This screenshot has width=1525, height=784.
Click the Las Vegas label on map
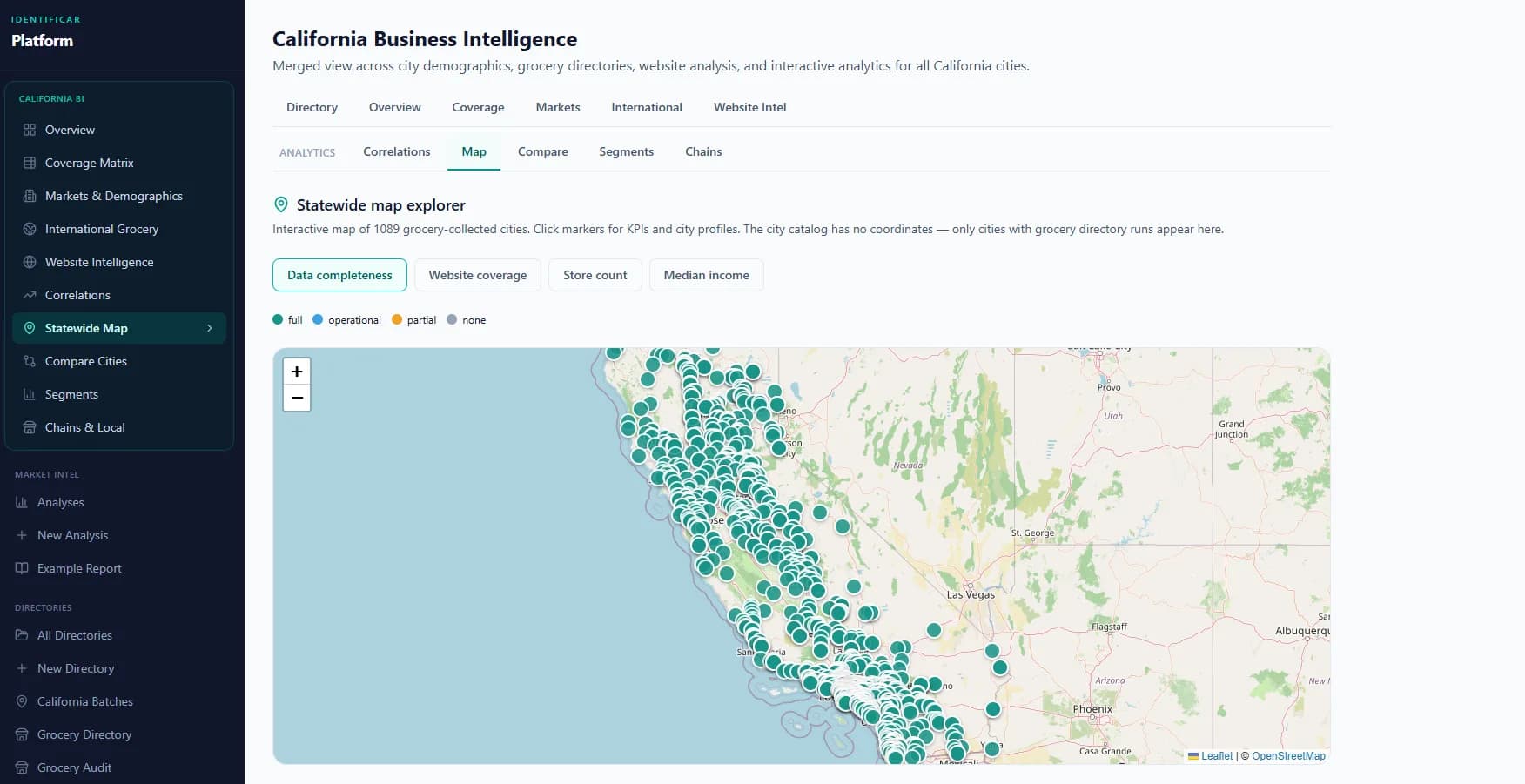click(971, 594)
